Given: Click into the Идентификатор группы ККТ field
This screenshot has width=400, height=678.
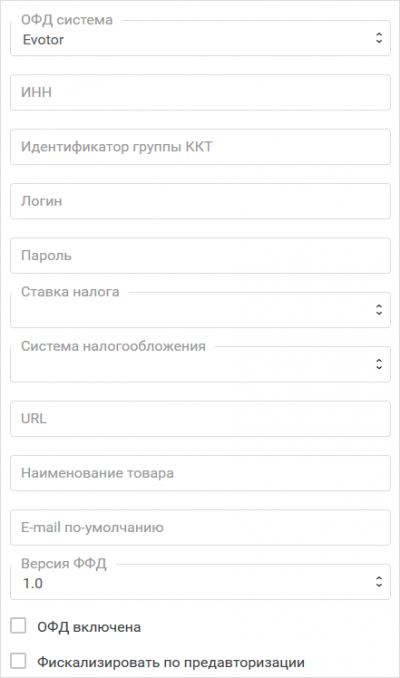Looking at the screenshot, I should (x=200, y=147).
